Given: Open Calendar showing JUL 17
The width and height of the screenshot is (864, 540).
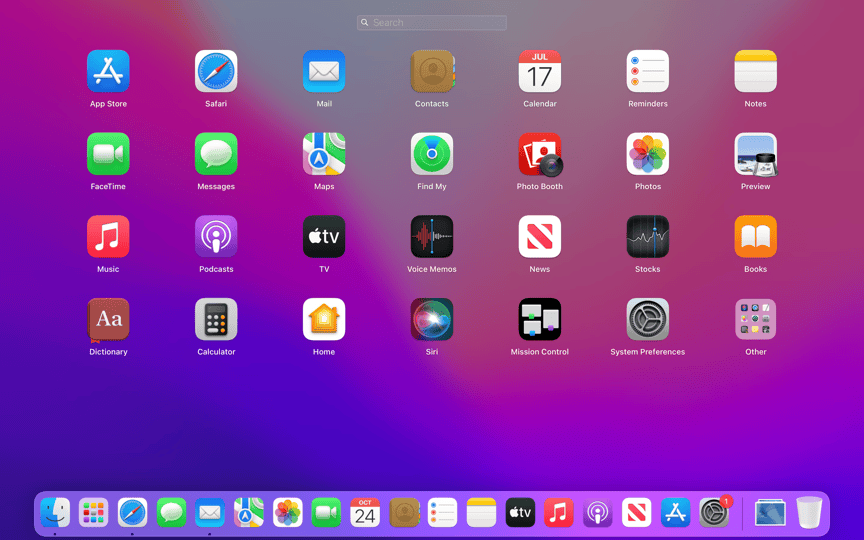Looking at the screenshot, I should tap(539, 72).
